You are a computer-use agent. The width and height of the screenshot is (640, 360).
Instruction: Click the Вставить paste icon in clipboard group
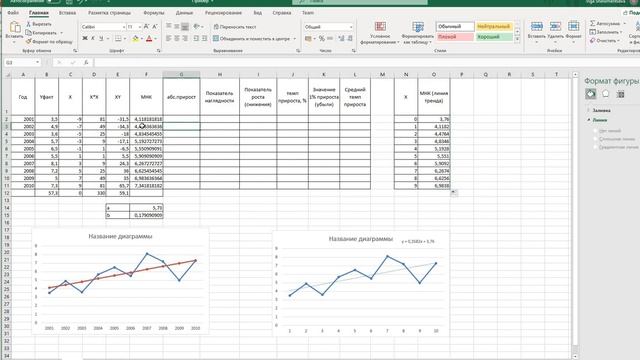pos(15,28)
